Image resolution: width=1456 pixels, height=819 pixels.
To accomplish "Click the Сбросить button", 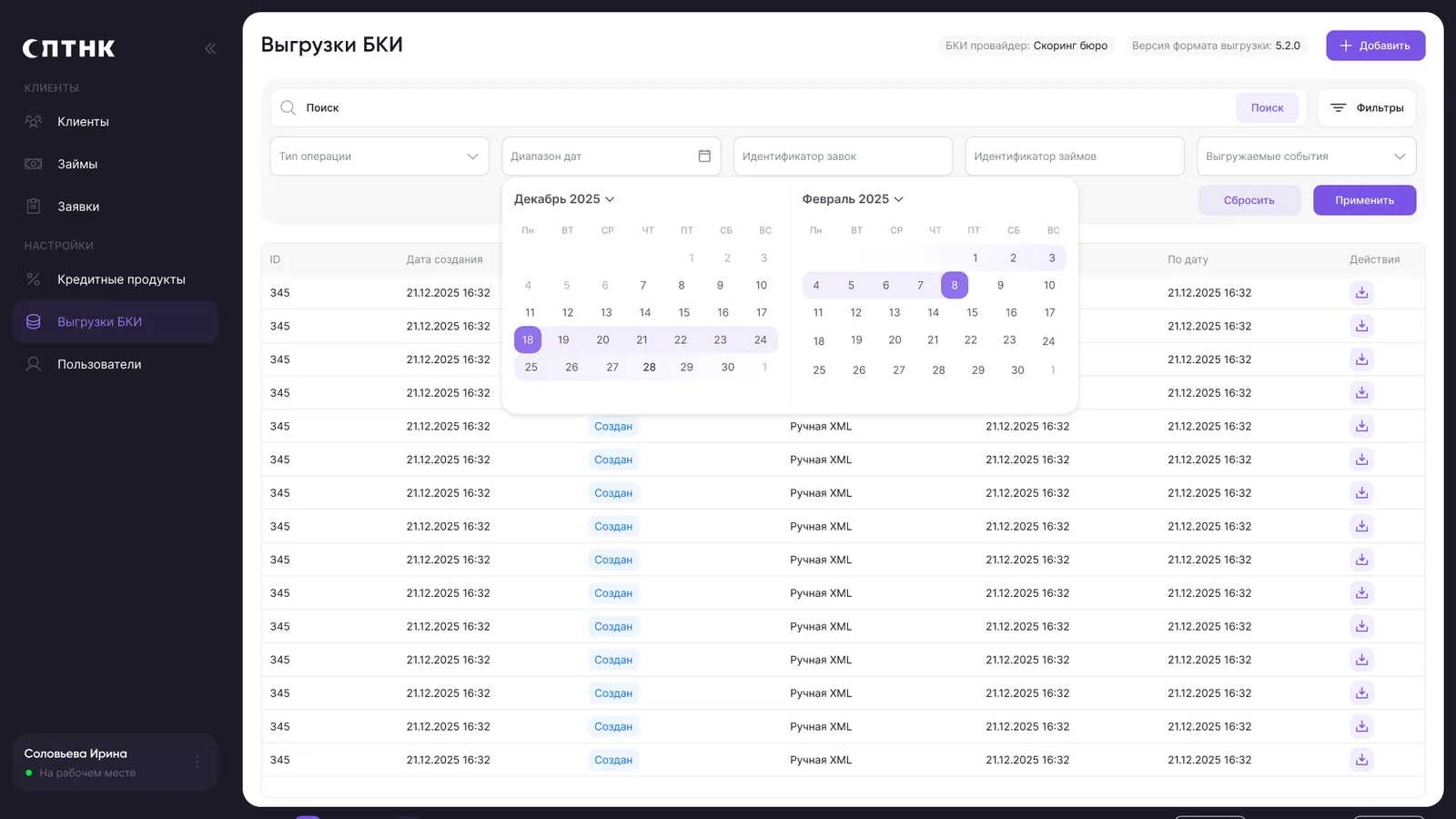I will (x=1249, y=200).
